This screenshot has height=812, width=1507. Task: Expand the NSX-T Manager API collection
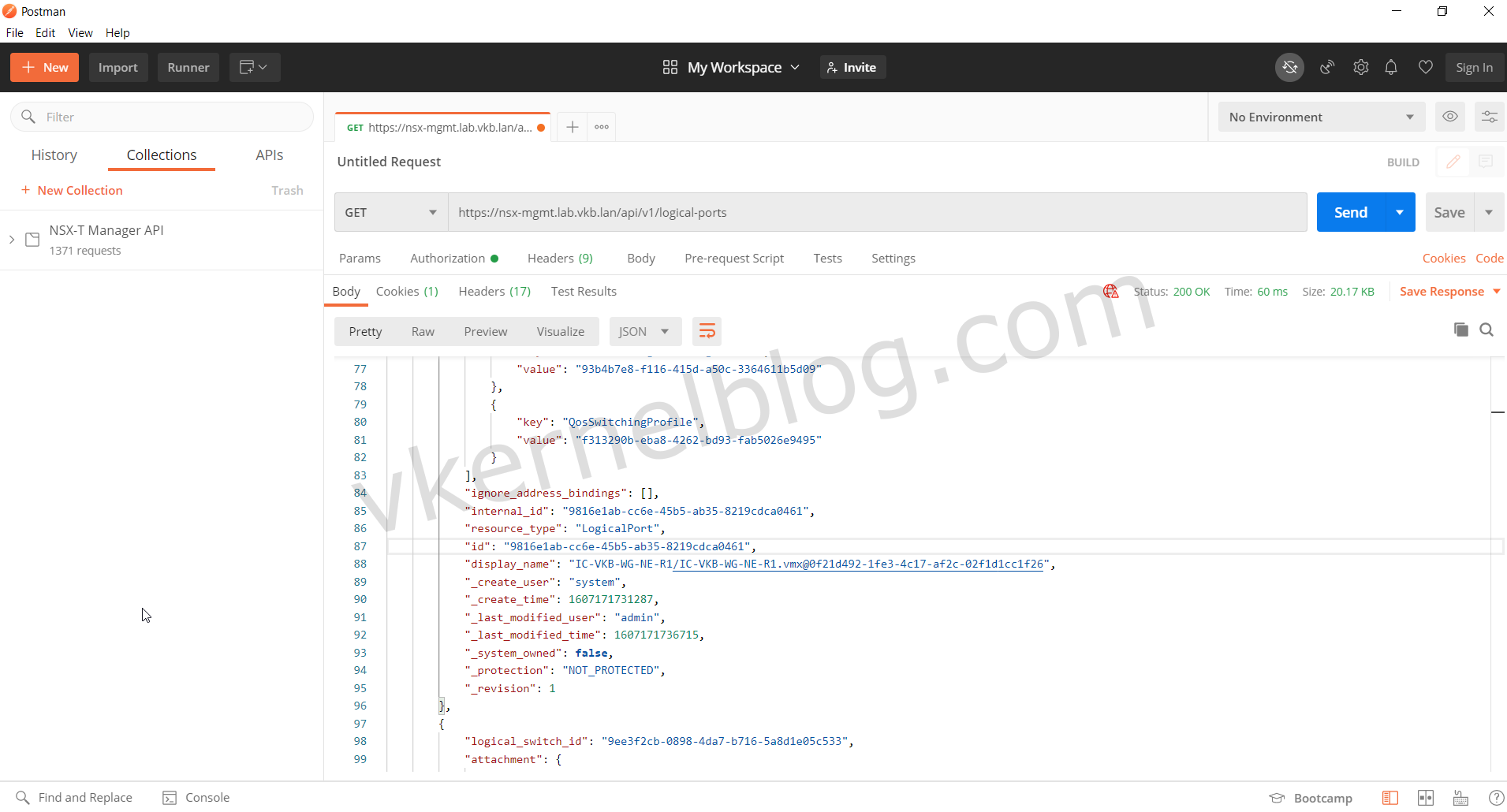point(12,240)
